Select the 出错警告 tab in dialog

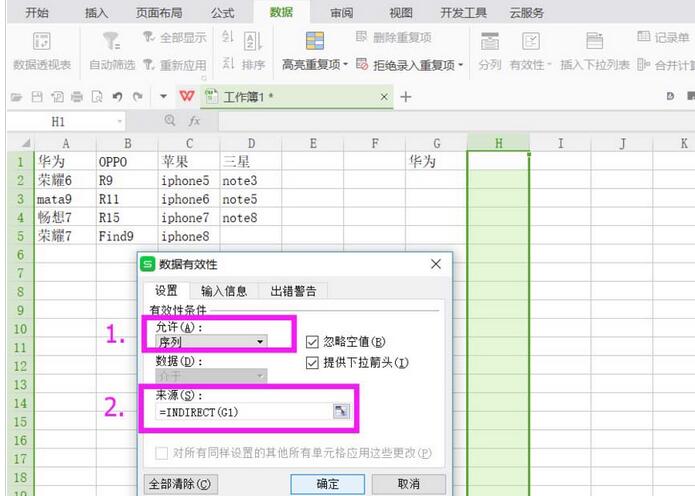[293, 291]
